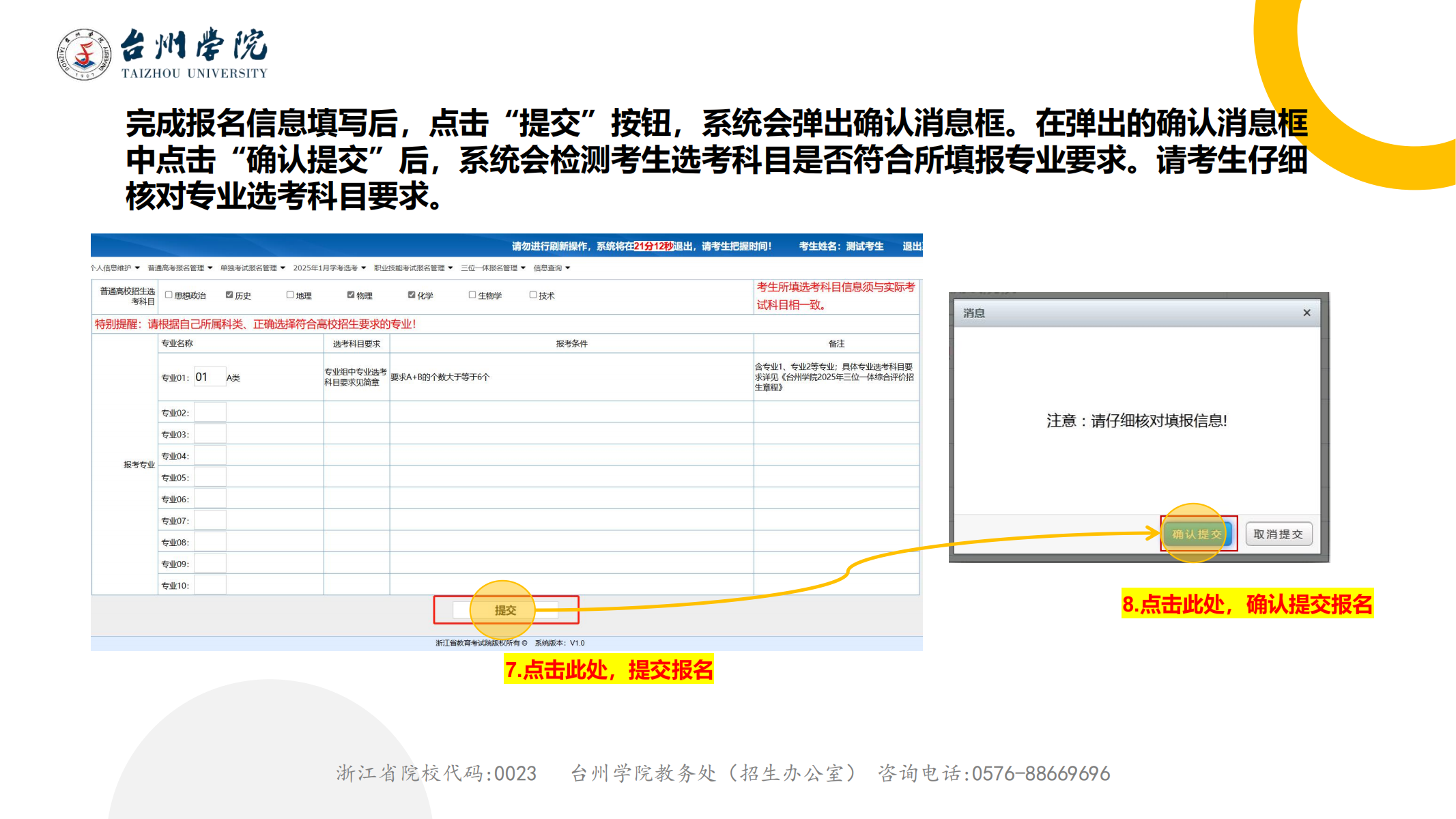Screen dimensions: 1456x819
Task: Check the 地理 subject checkbox
Action: (x=290, y=295)
